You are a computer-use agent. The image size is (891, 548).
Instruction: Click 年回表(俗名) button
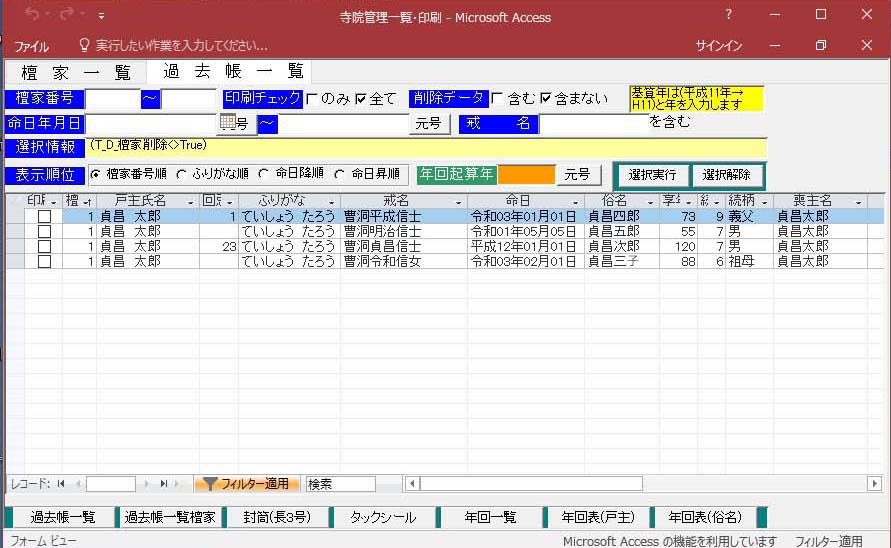tap(705, 517)
